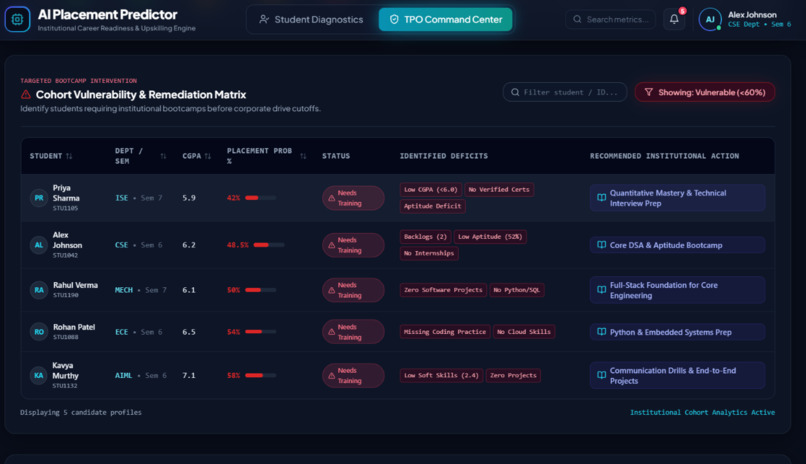Click Rohan Patel Needs Training status badge

[x=353, y=332]
